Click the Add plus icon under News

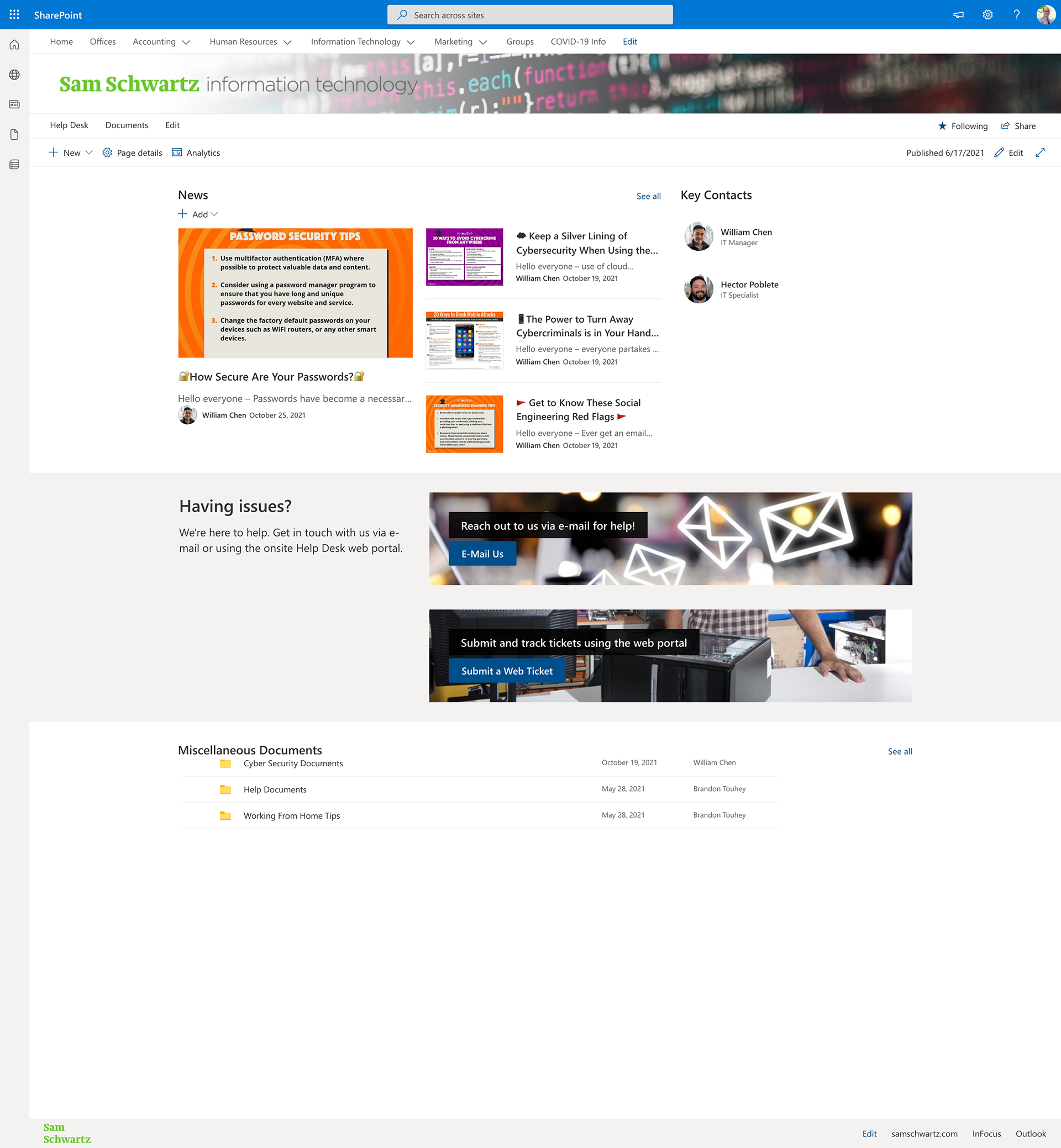pos(182,214)
